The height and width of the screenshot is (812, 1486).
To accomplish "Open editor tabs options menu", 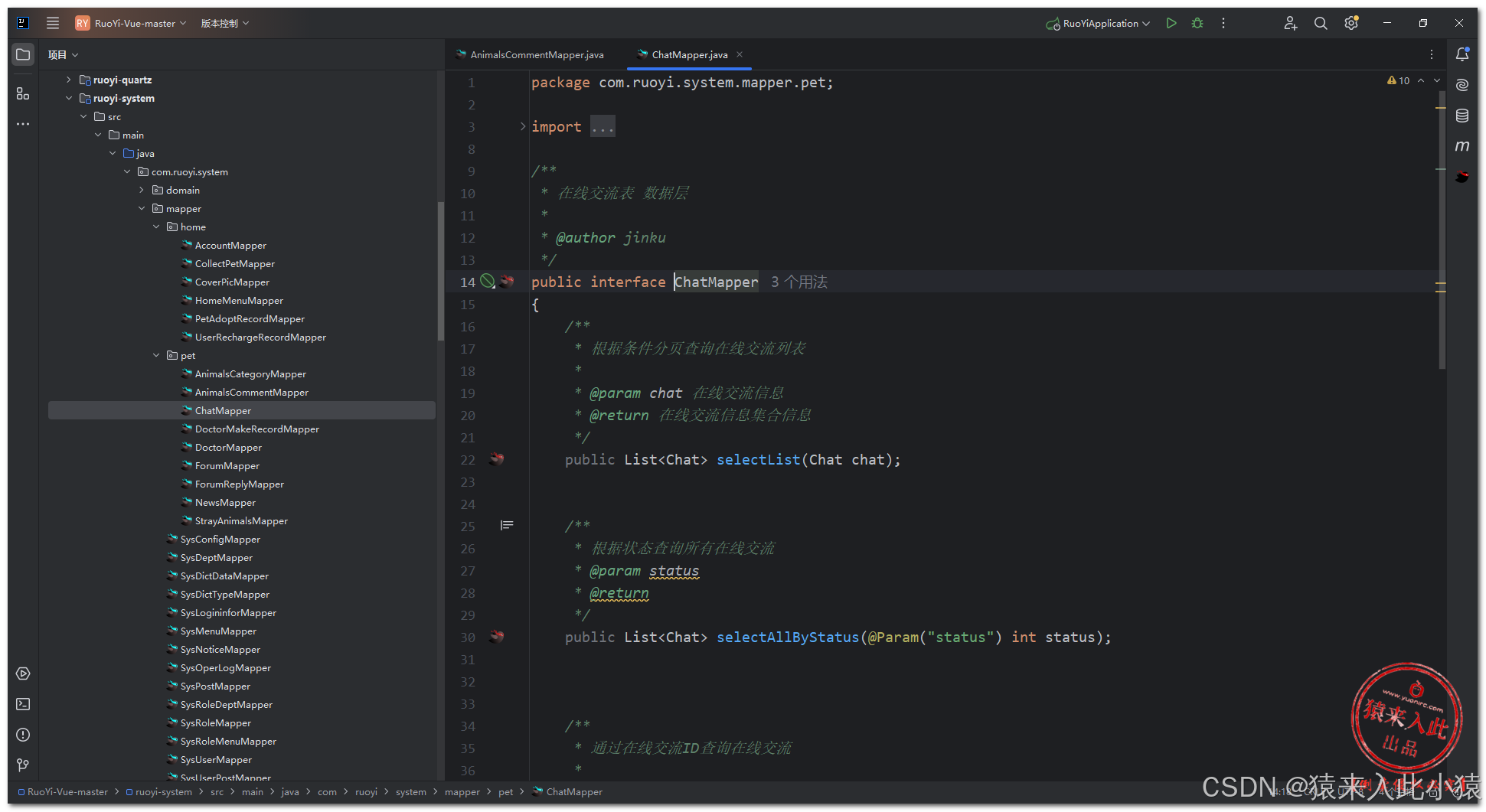I will tap(1432, 54).
